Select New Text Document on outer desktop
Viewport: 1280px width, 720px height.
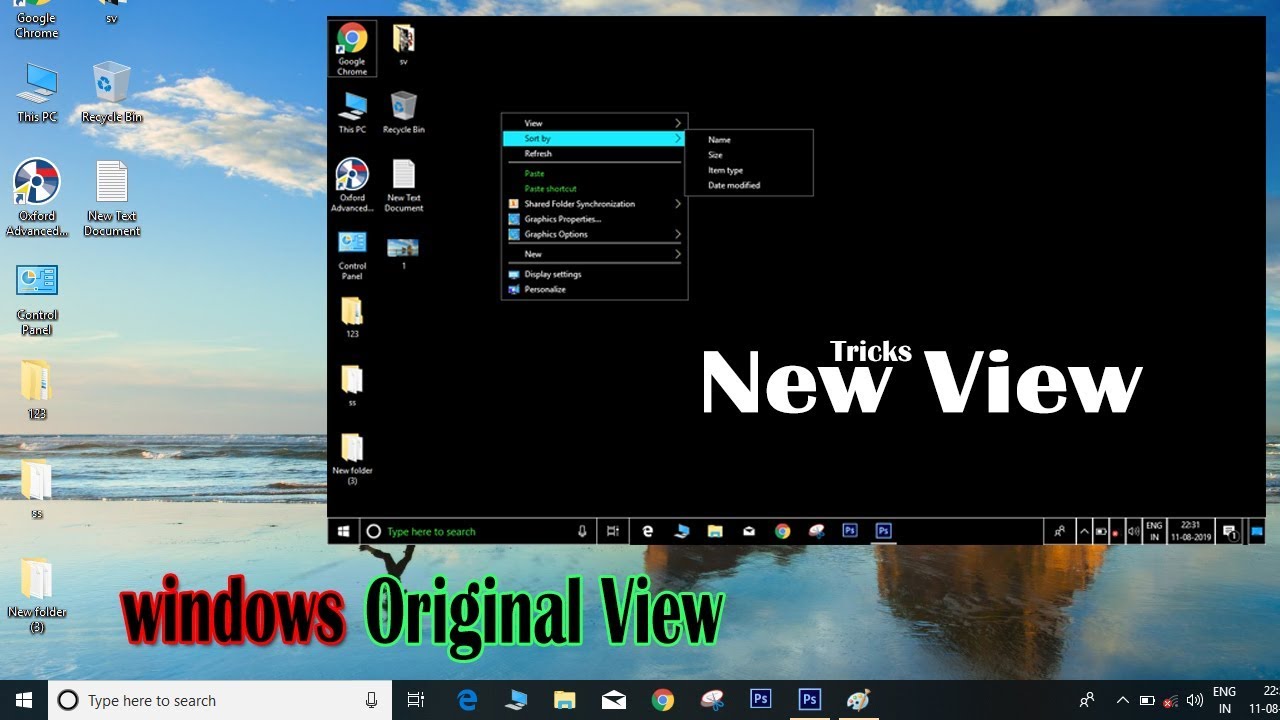tap(112, 198)
